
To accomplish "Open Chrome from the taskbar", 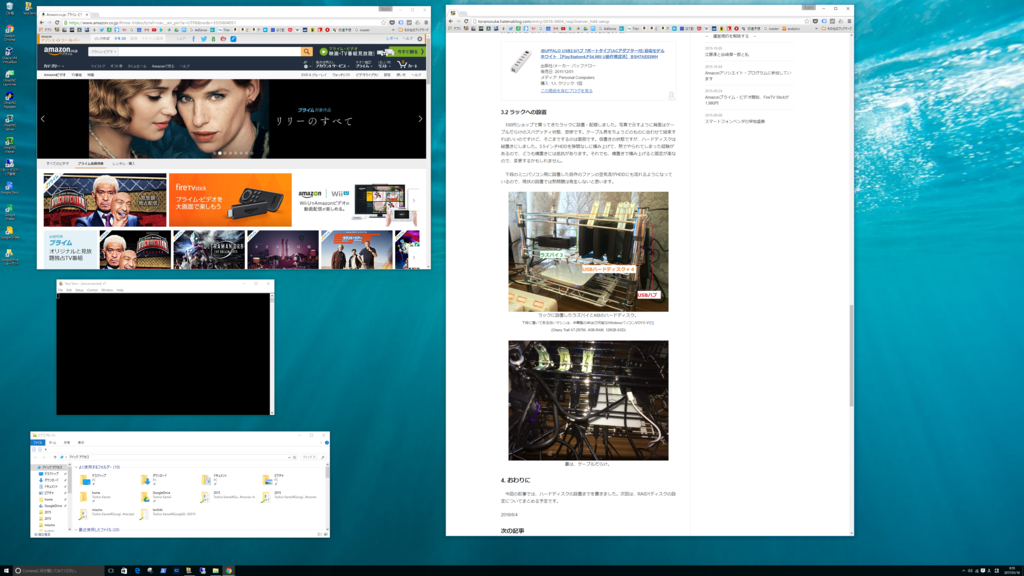I will point(229,571).
